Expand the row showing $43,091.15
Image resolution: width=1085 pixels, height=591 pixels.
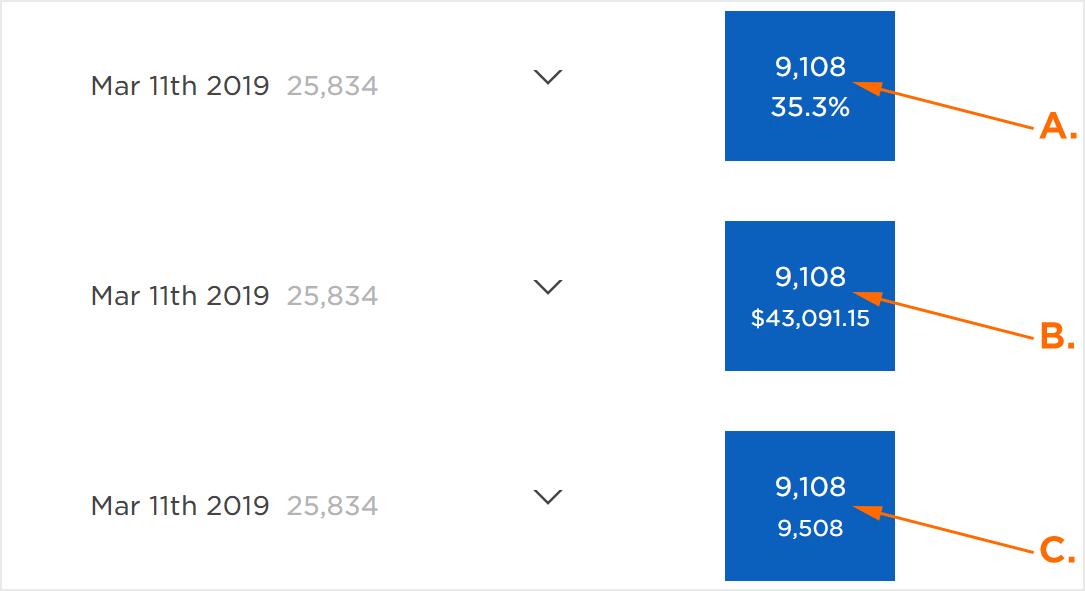(x=548, y=287)
